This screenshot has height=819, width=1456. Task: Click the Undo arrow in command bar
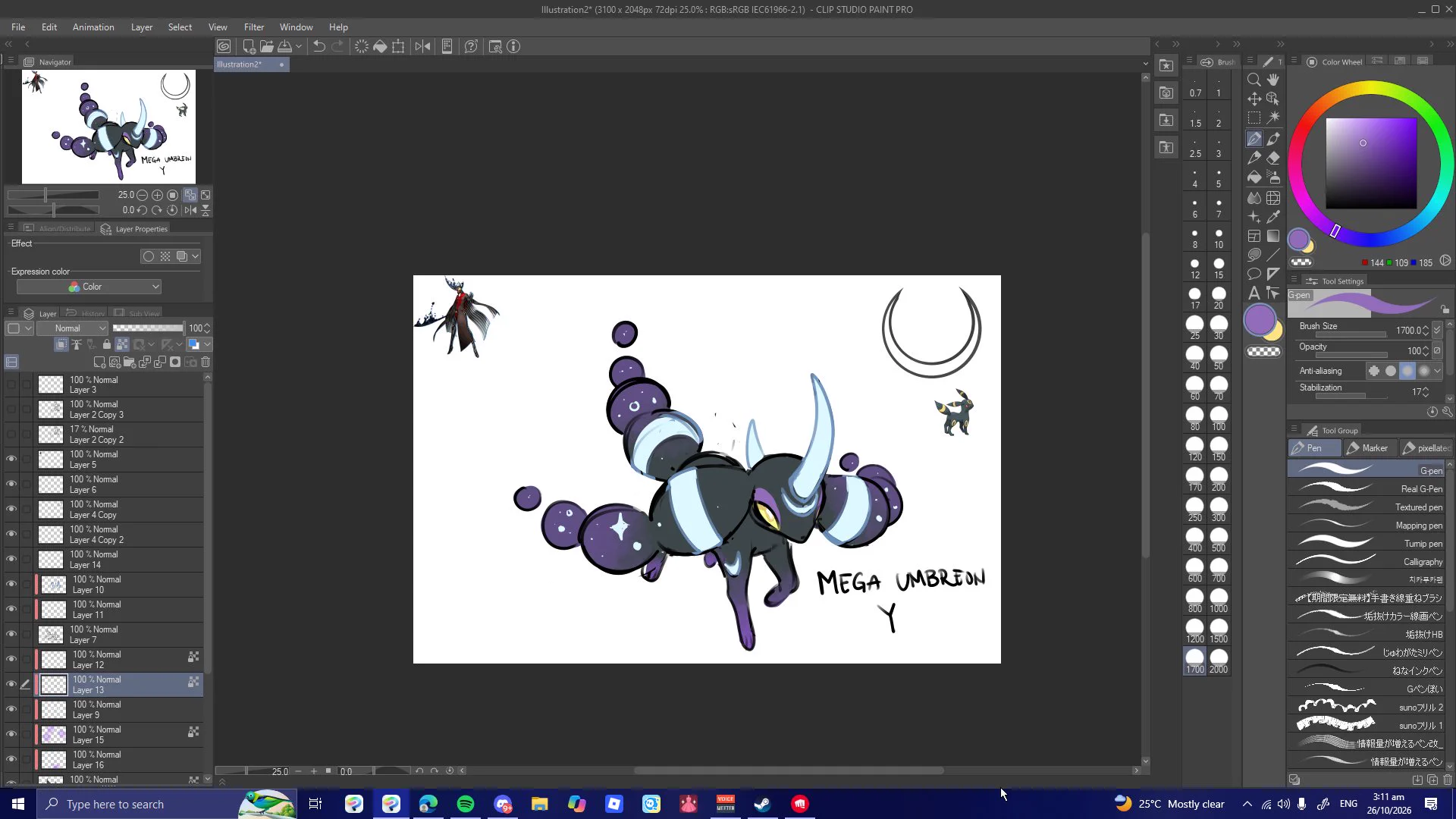[319, 47]
